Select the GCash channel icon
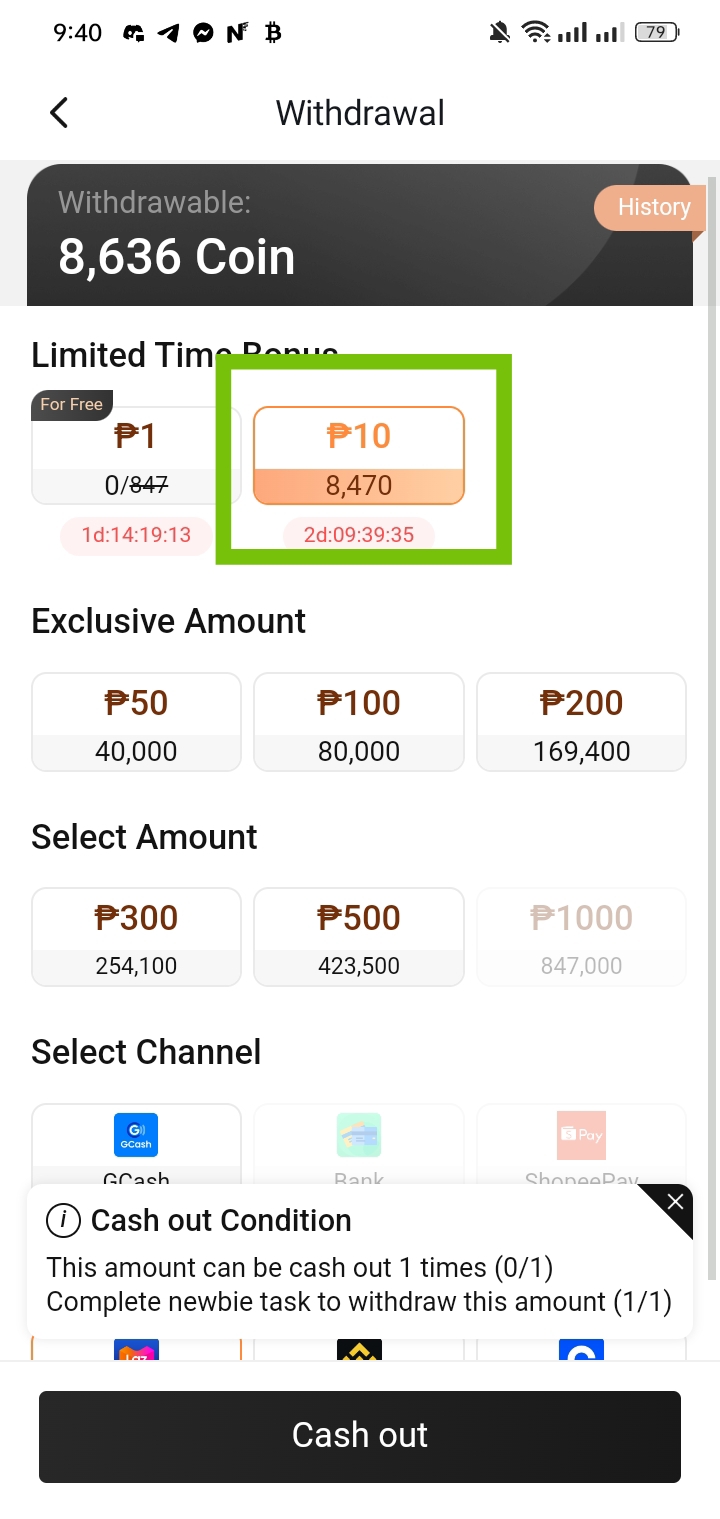The image size is (720, 1519). point(136,1135)
